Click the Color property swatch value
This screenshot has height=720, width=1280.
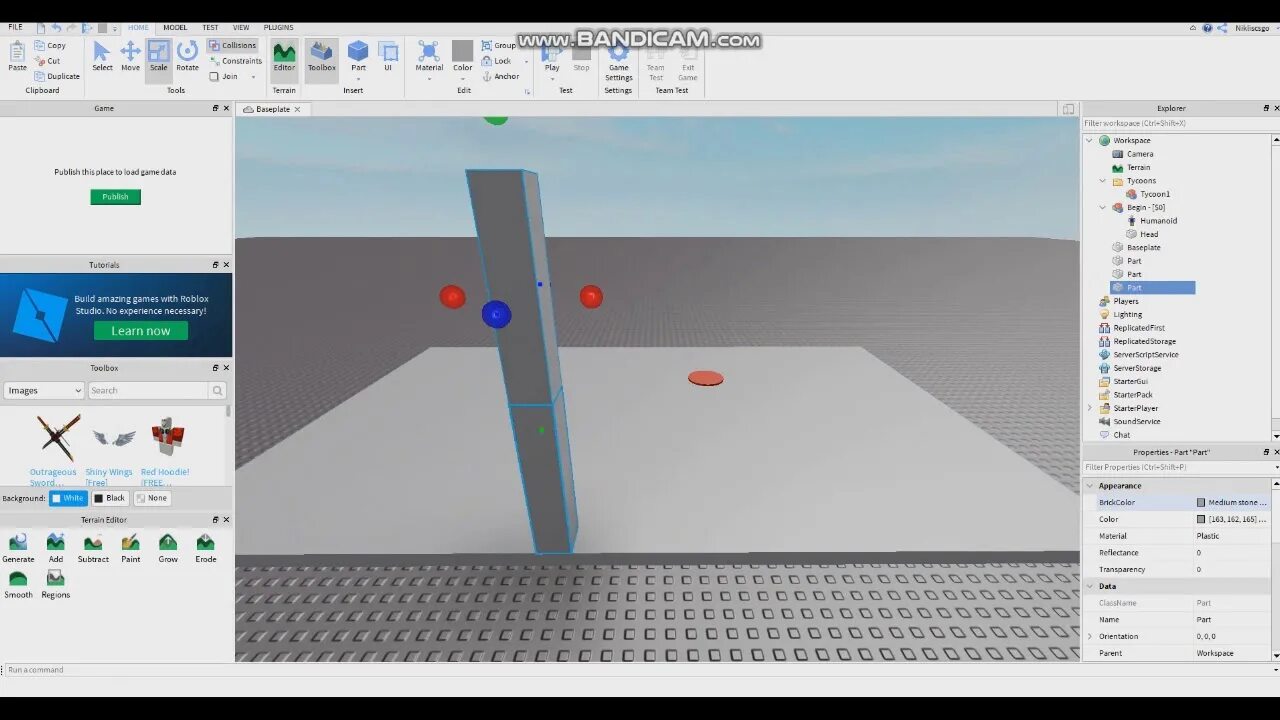(1201, 520)
